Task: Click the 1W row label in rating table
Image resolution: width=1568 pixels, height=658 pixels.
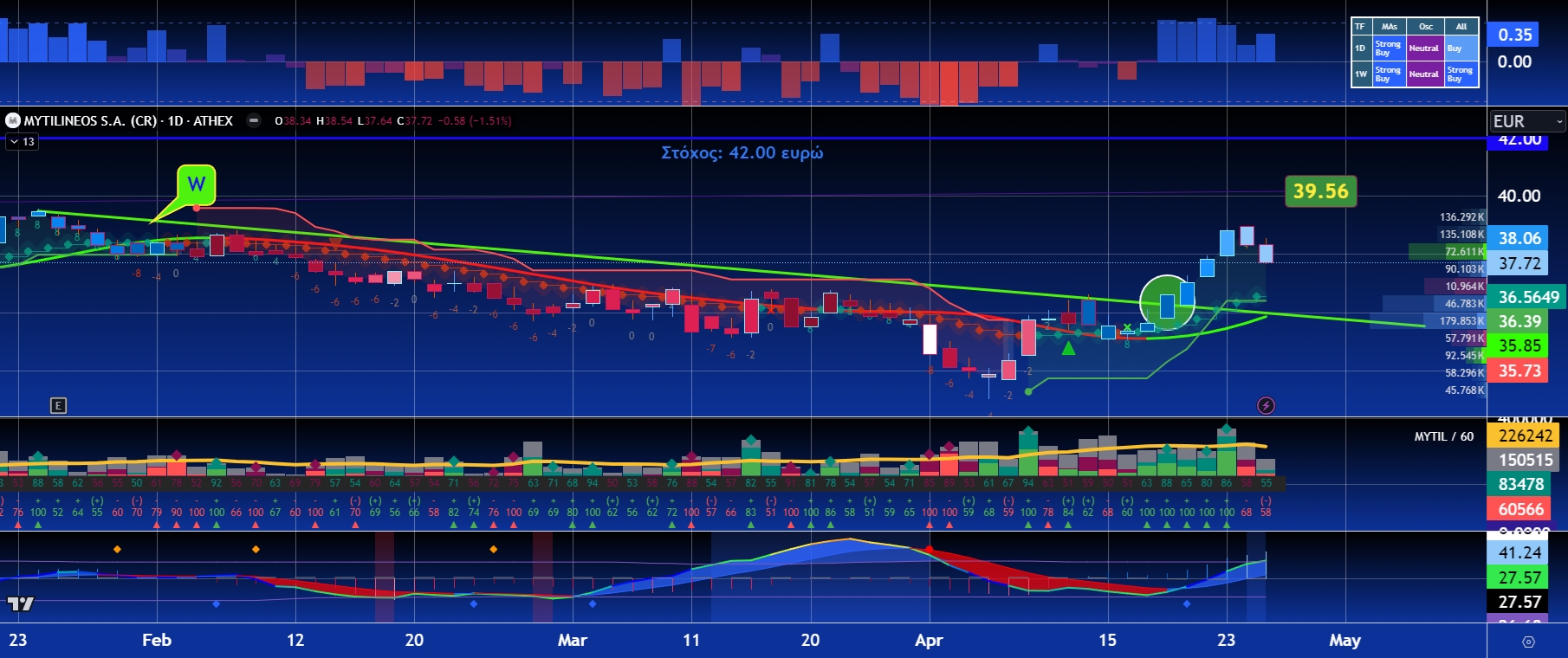Action: pos(1361,74)
